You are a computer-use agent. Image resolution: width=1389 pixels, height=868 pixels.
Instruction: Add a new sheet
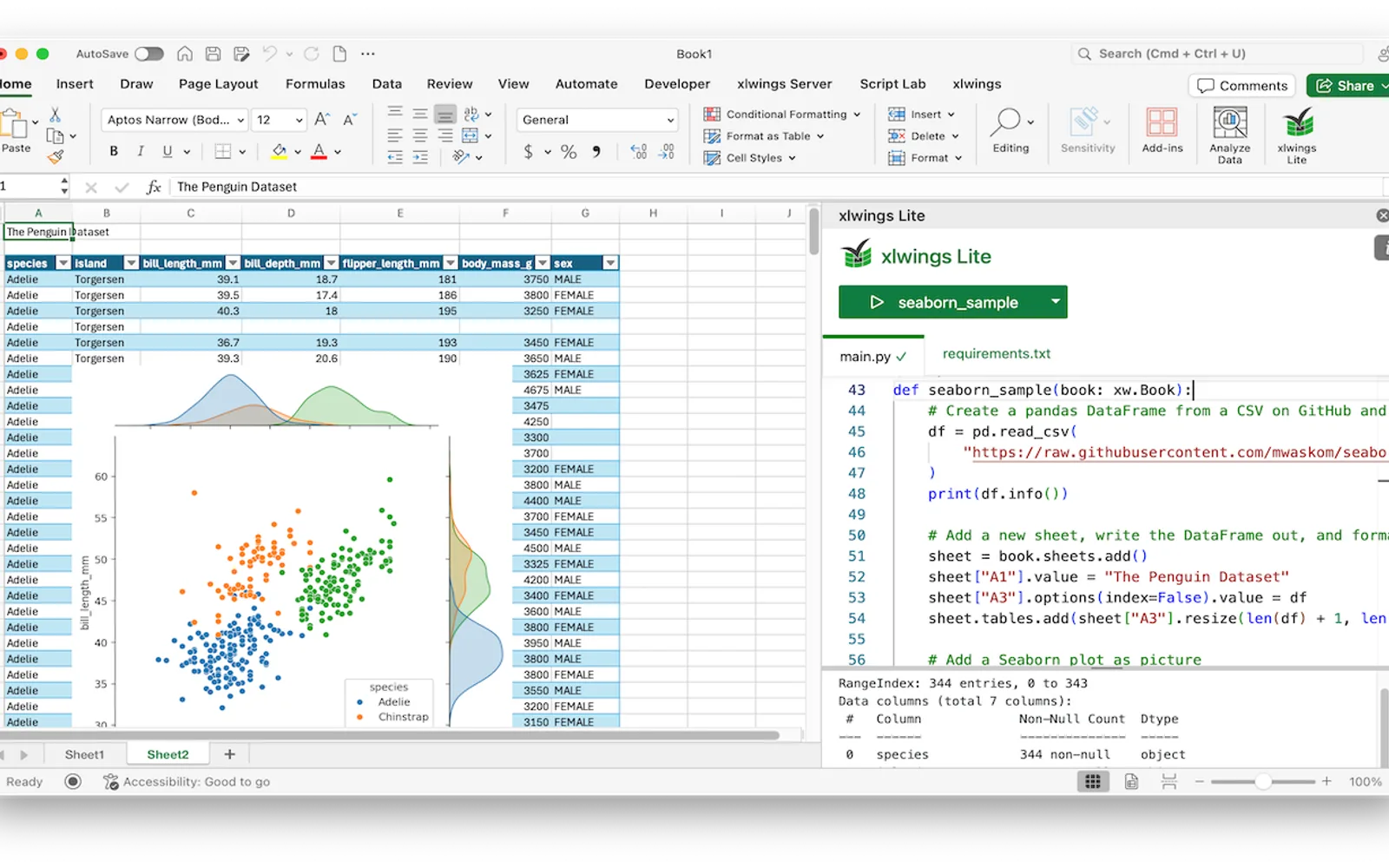coord(230,755)
